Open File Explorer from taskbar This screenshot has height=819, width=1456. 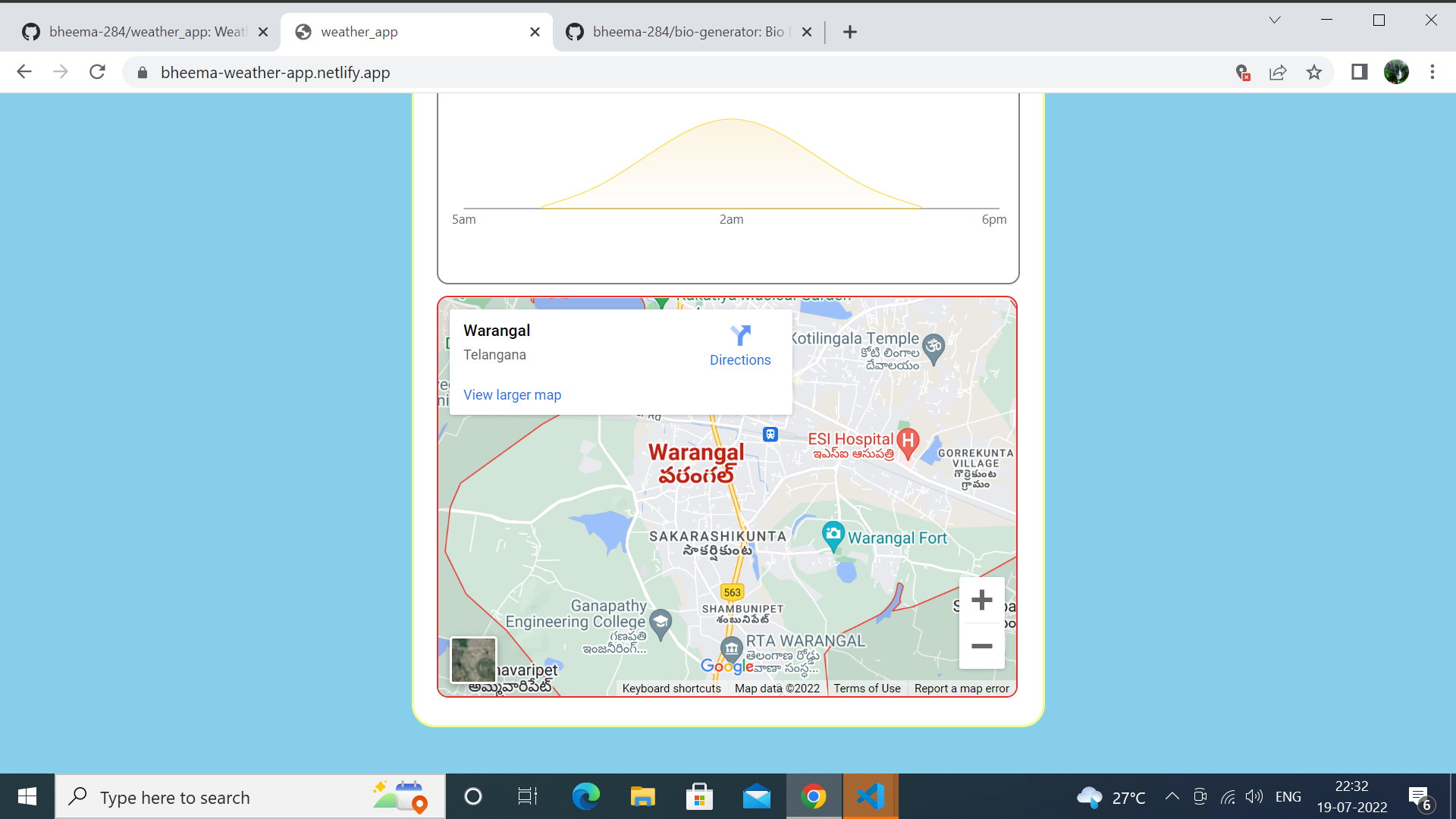point(642,796)
